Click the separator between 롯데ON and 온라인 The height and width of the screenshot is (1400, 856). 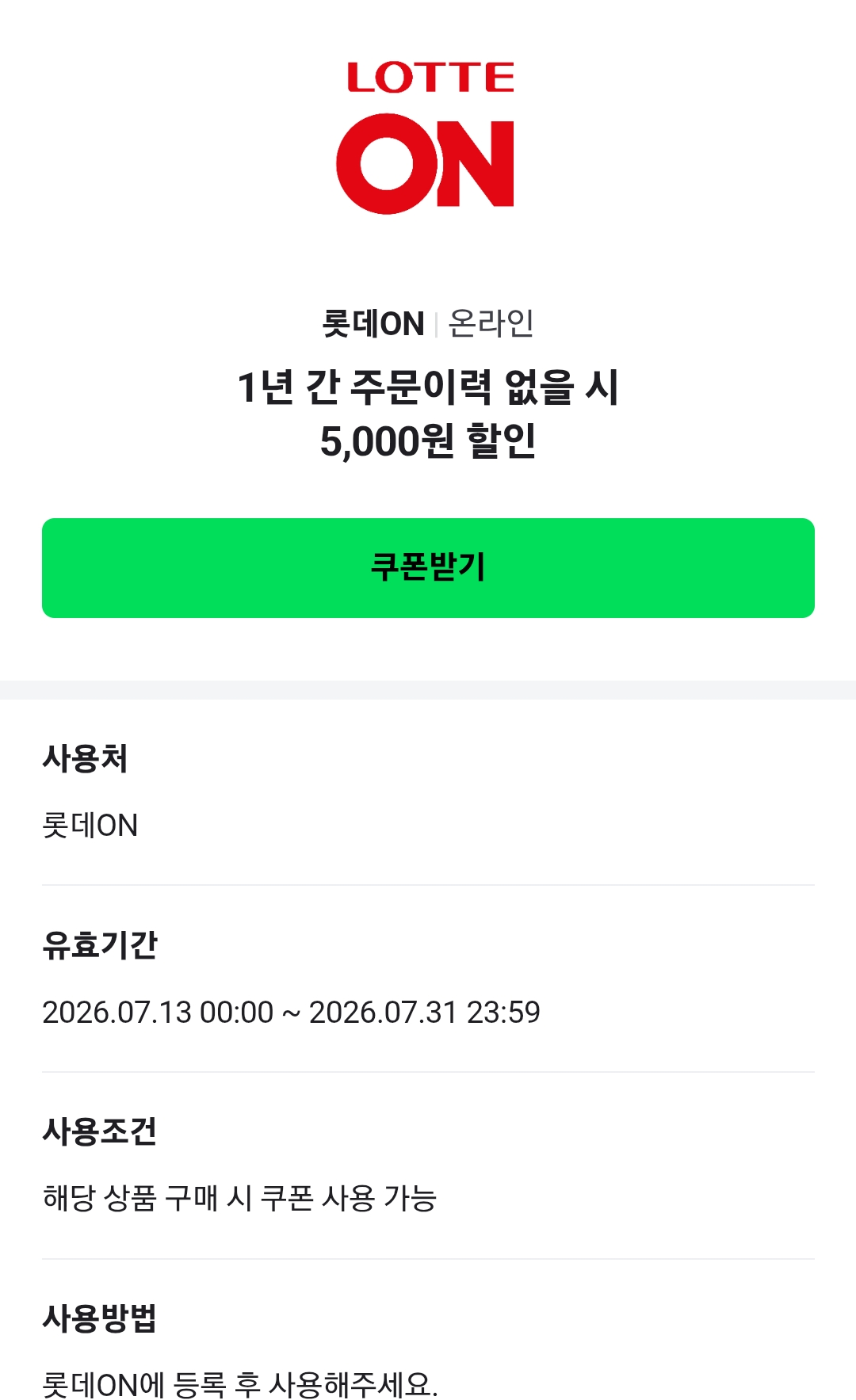click(x=437, y=325)
